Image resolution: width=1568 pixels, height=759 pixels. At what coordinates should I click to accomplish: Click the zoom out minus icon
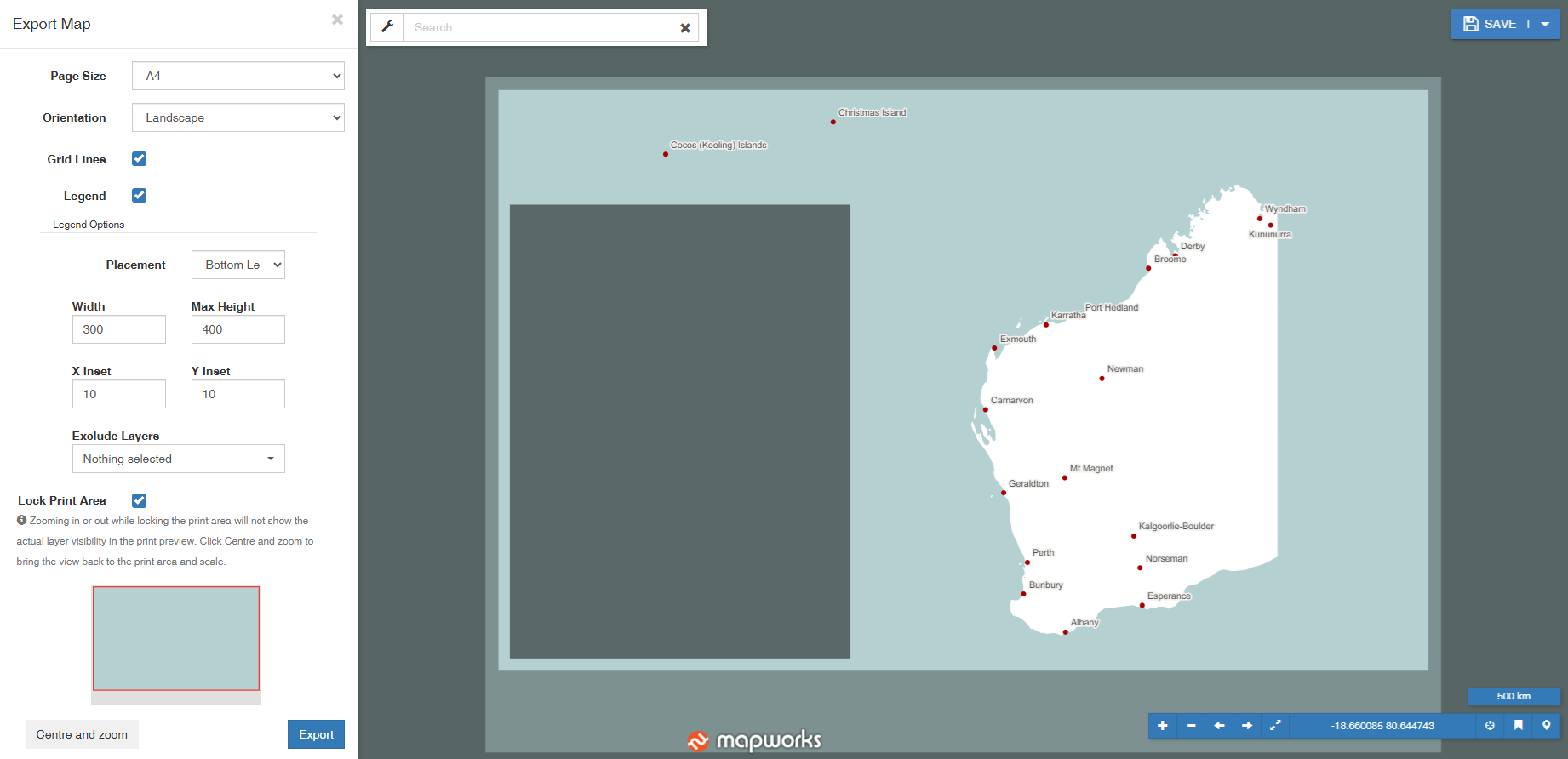1191,726
